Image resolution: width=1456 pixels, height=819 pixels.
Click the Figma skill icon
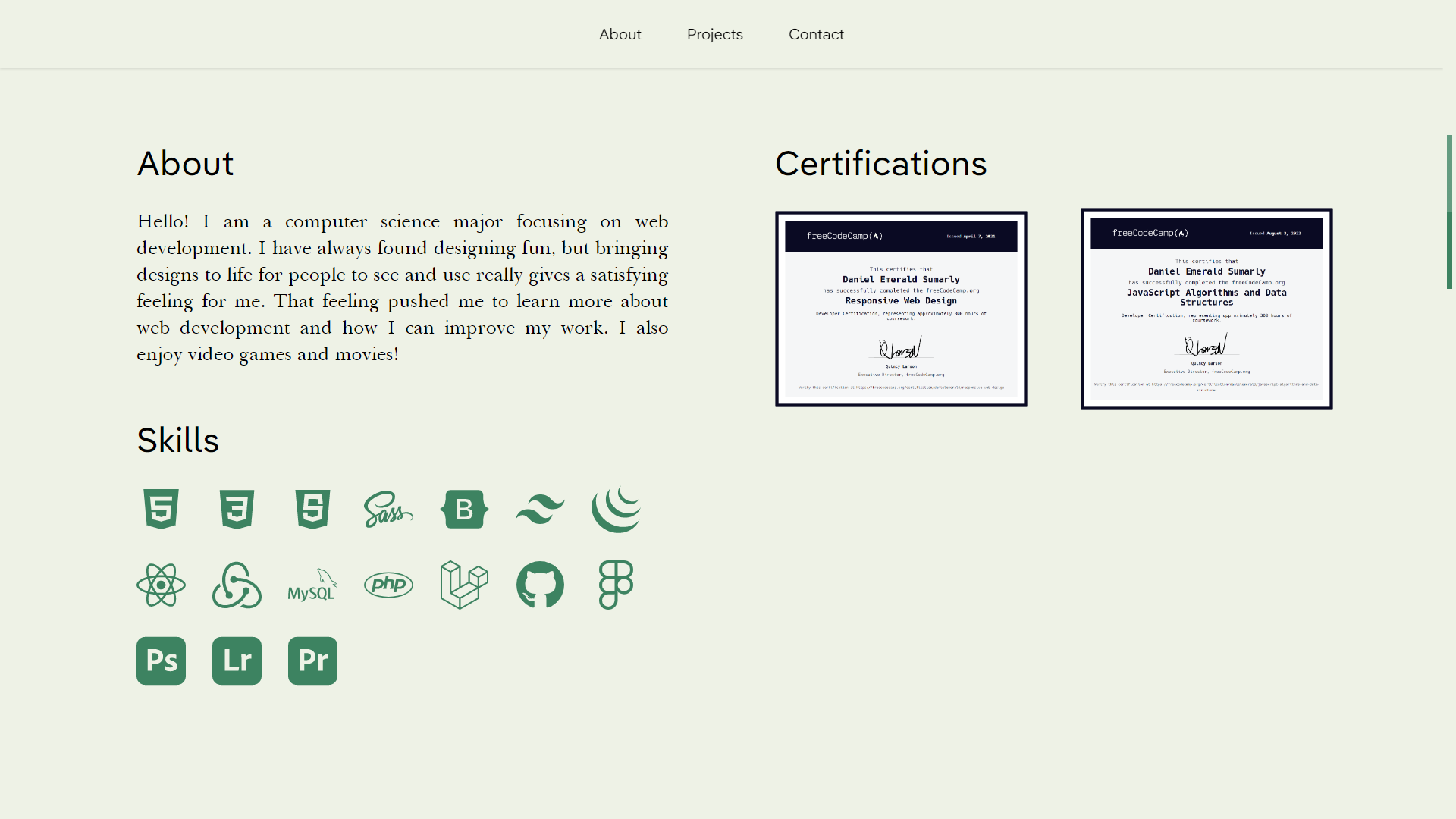point(616,585)
